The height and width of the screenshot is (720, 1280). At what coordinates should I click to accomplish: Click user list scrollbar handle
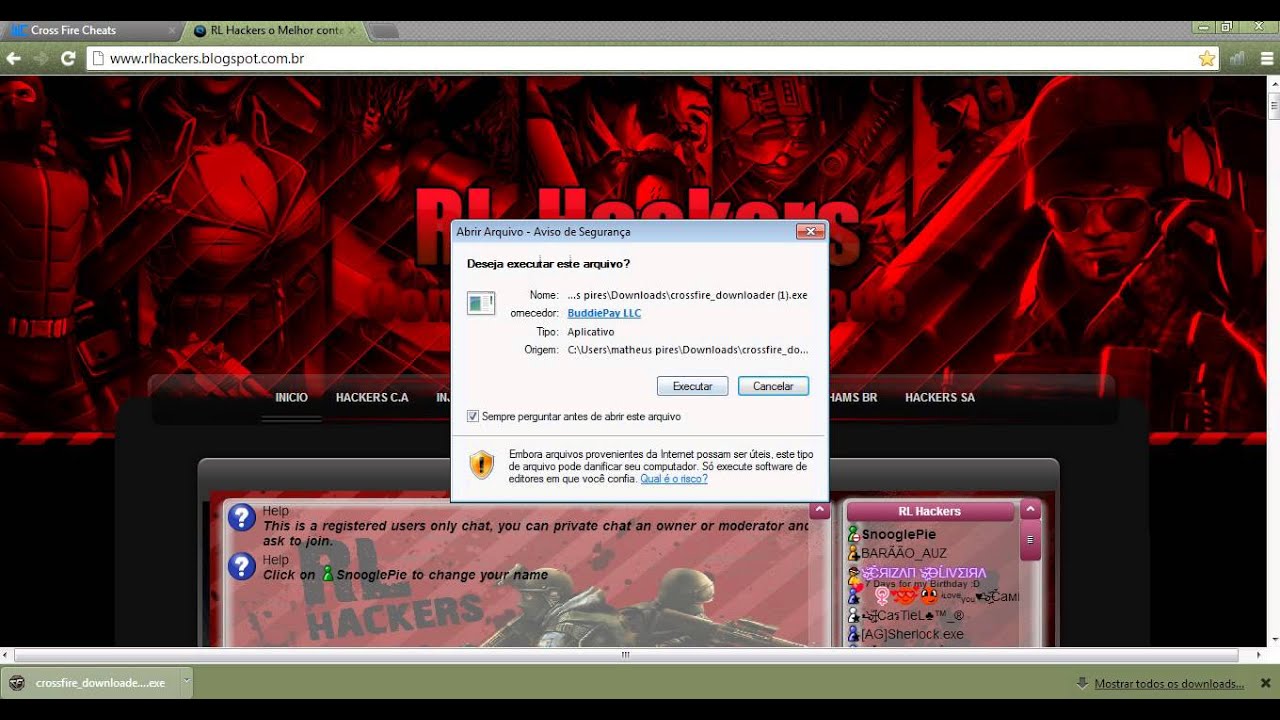(1030, 541)
